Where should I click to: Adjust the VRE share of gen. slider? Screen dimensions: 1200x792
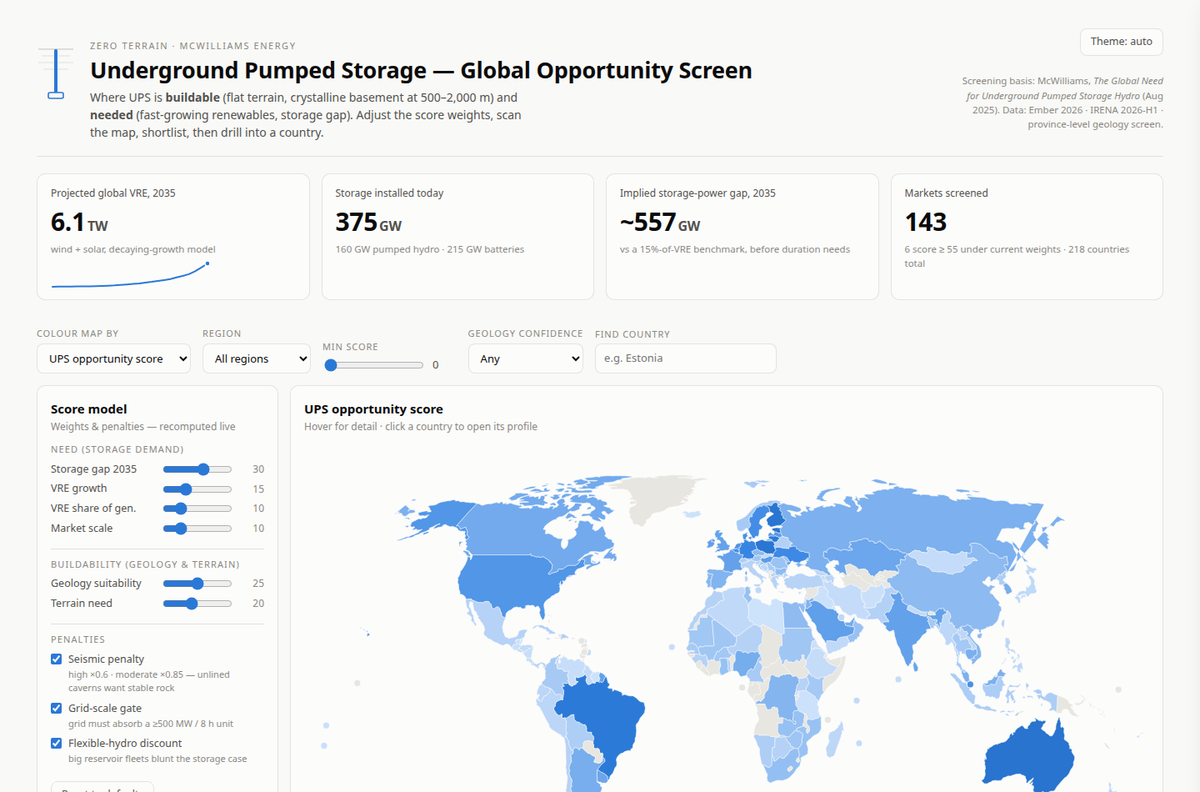197,508
